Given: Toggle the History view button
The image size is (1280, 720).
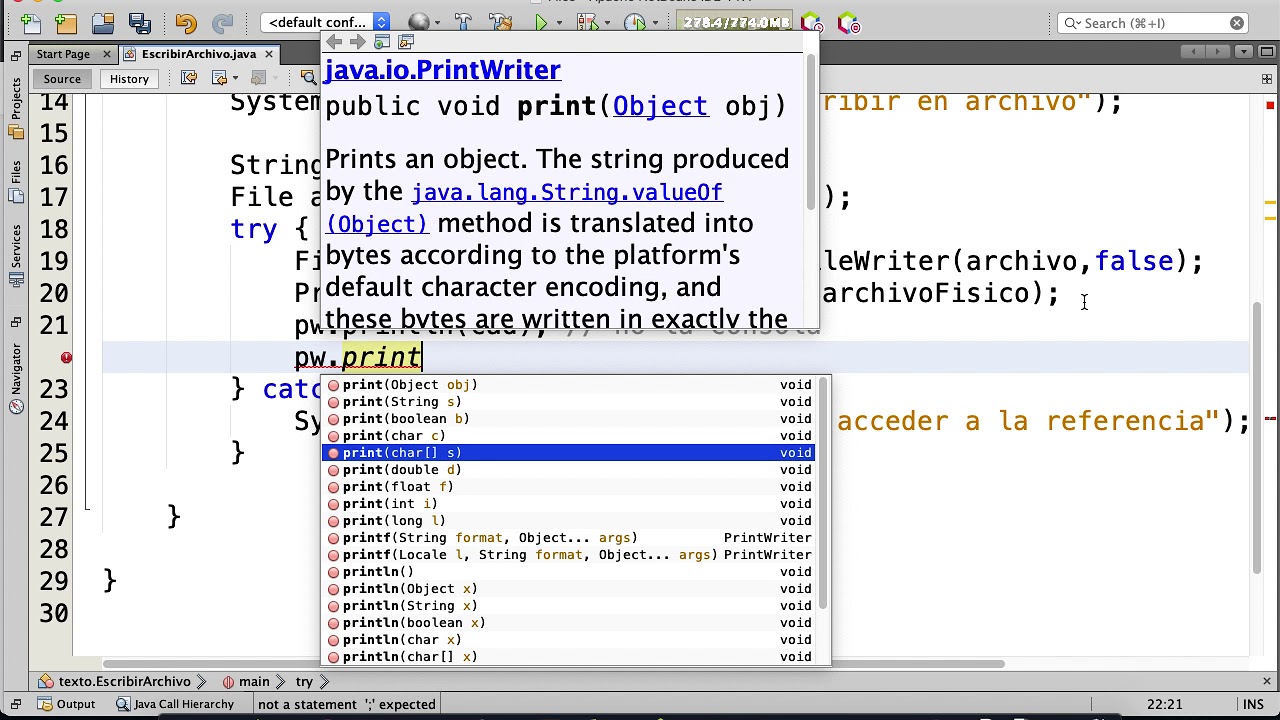Looking at the screenshot, I should point(129,79).
